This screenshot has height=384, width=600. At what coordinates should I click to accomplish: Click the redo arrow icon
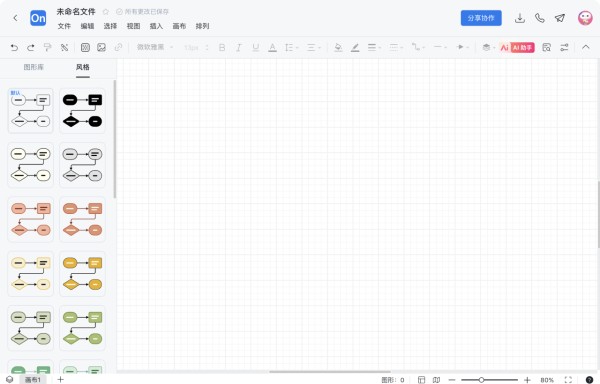pos(31,47)
